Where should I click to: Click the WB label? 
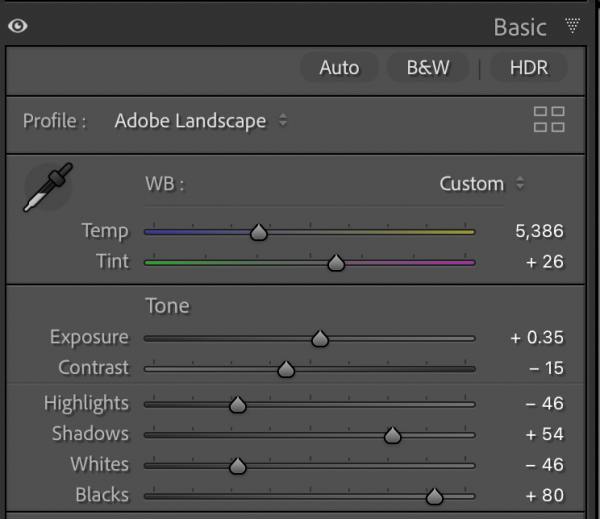[x=165, y=184]
